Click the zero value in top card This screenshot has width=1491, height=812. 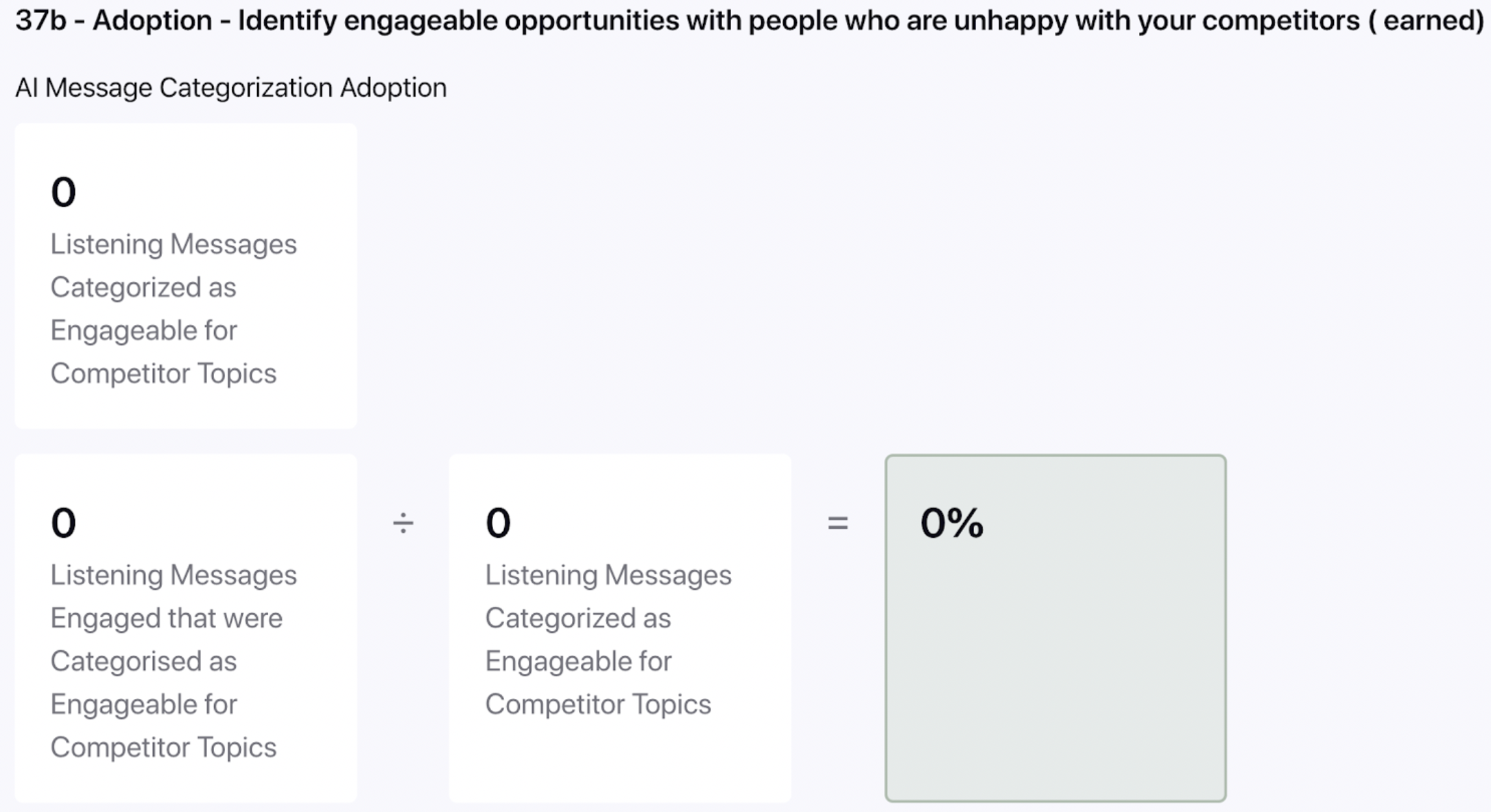tap(63, 192)
